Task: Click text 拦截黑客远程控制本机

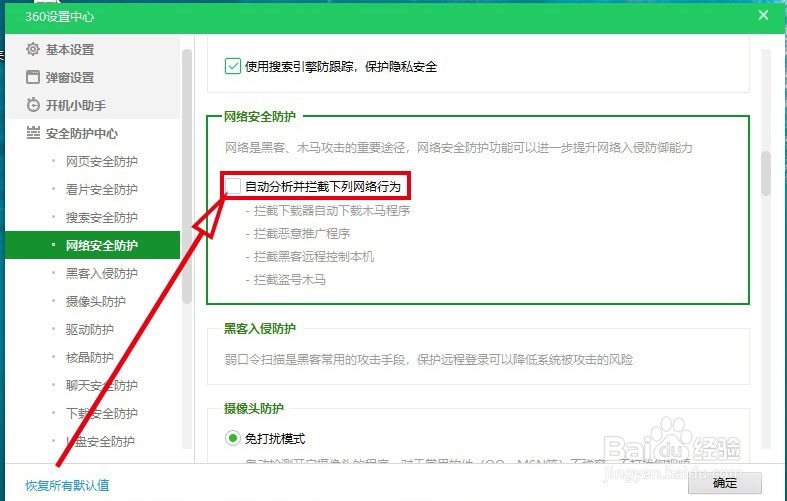Action: pyautogui.click(x=314, y=257)
